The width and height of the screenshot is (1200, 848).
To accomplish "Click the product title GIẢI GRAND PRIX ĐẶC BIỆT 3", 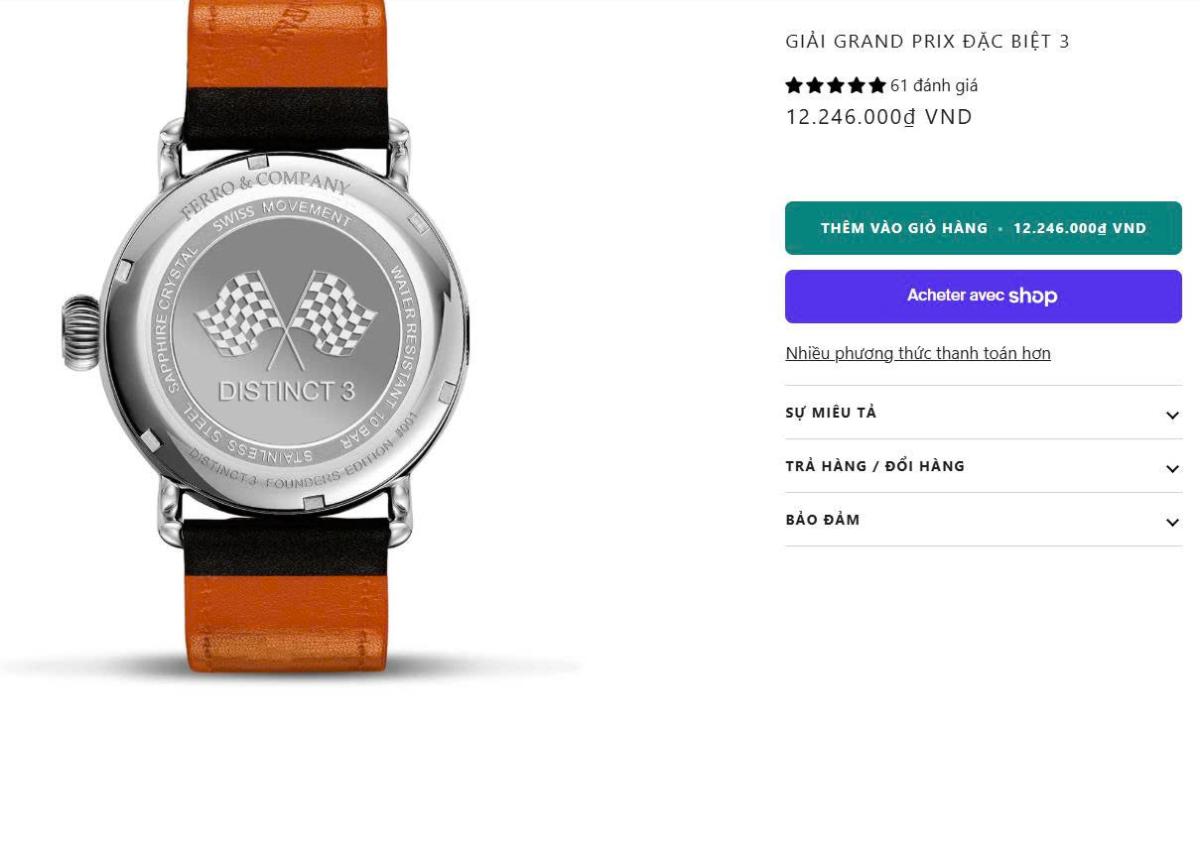I will pyautogui.click(x=927, y=41).
